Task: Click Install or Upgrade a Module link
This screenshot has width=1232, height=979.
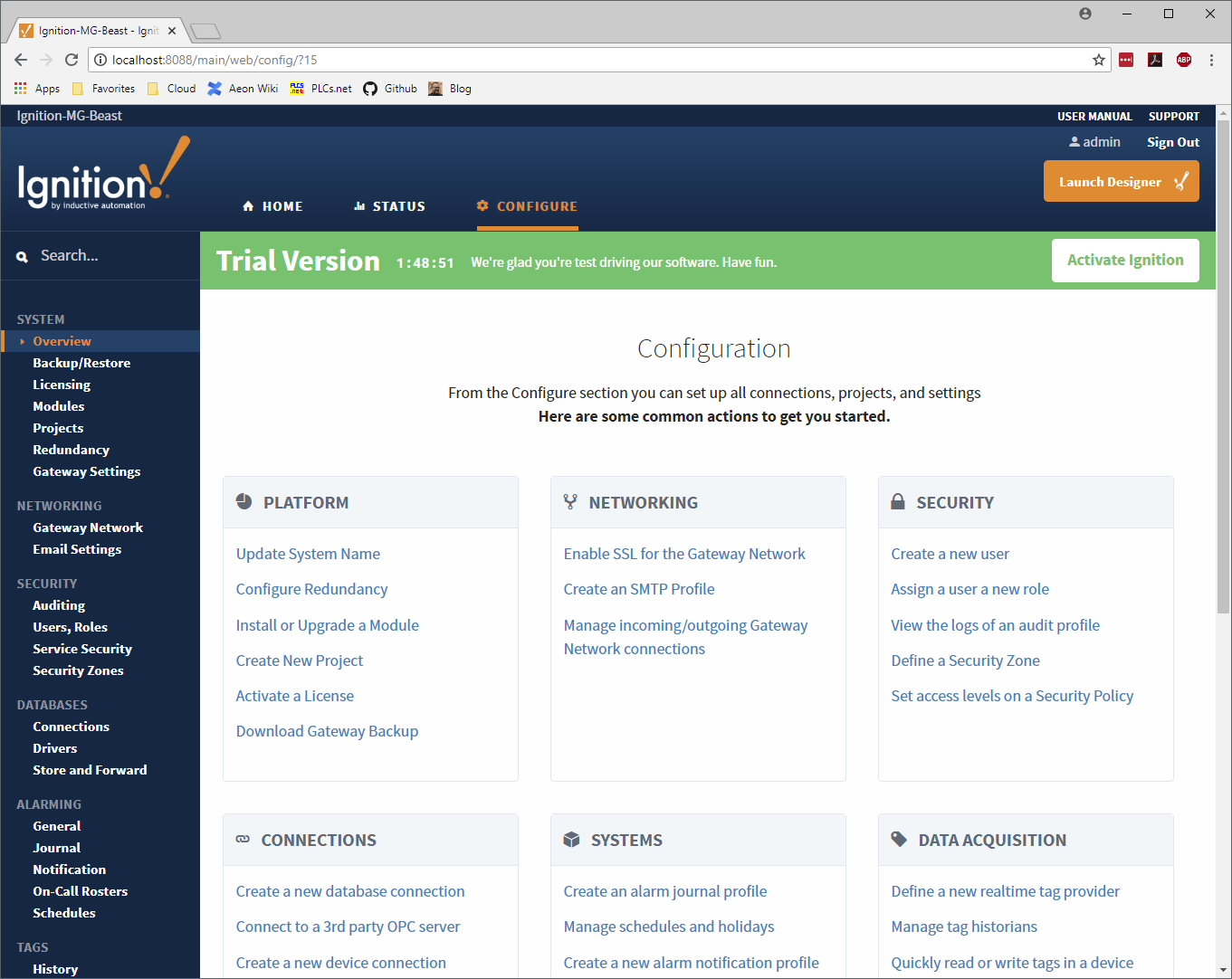Action: coord(328,625)
